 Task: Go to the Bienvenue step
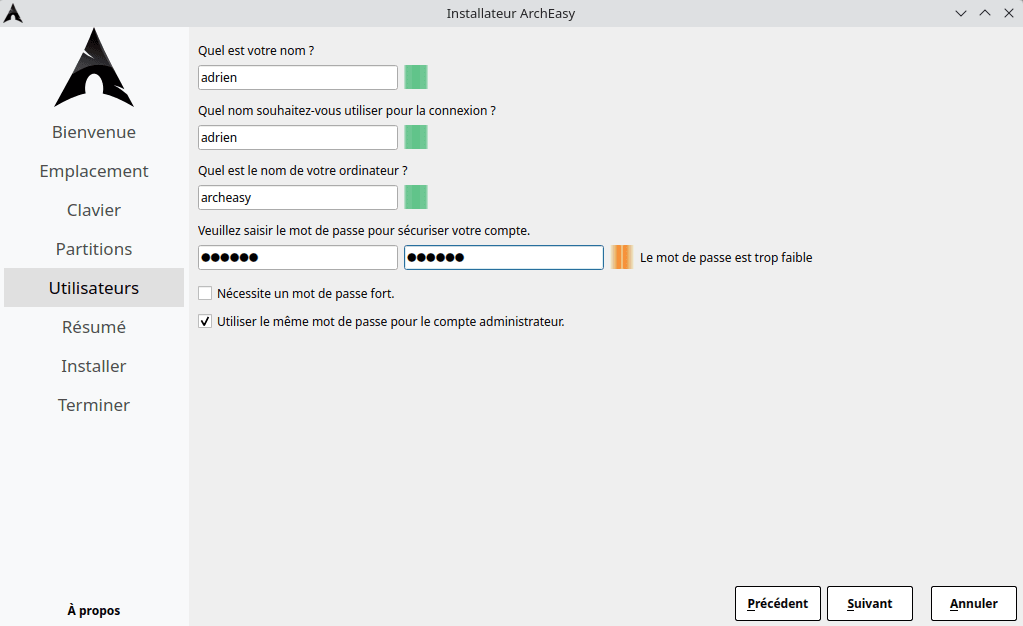pos(94,132)
